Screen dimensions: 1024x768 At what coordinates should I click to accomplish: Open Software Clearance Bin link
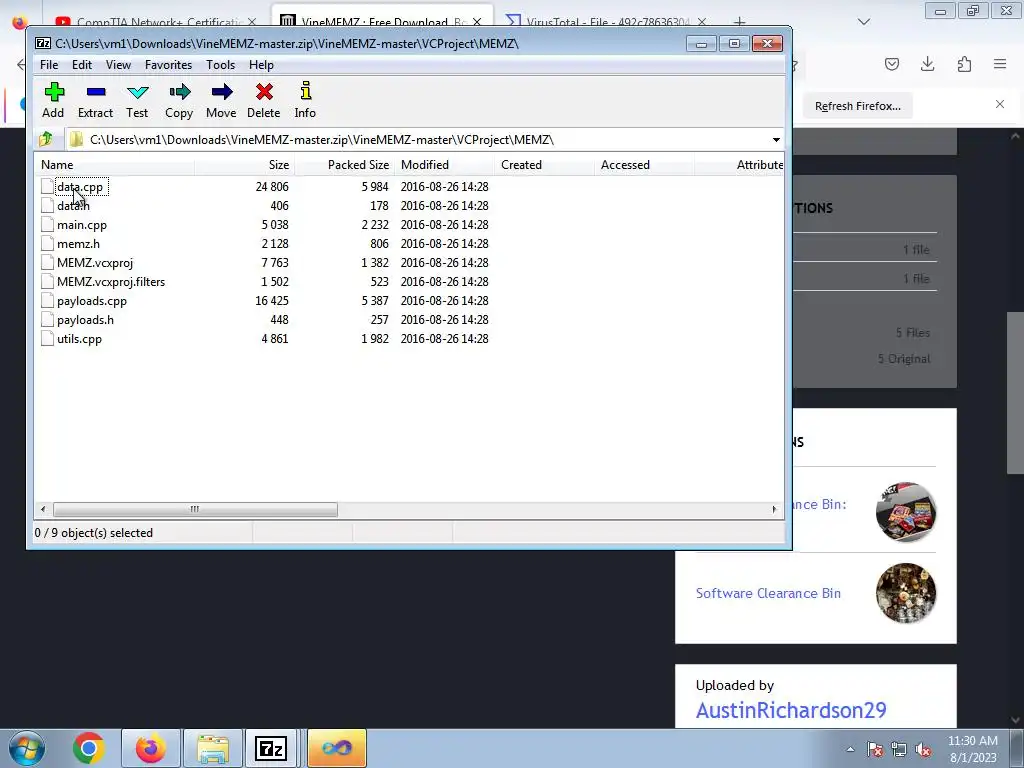[768, 593]
